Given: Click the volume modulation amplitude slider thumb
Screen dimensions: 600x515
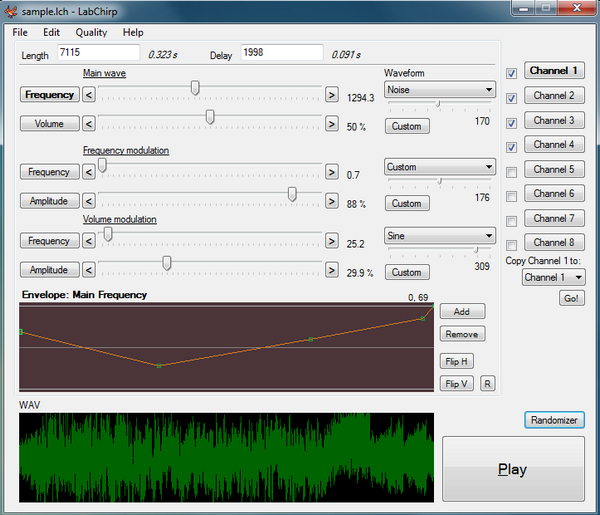Looking at the screenshot, I should coord(166,263).
